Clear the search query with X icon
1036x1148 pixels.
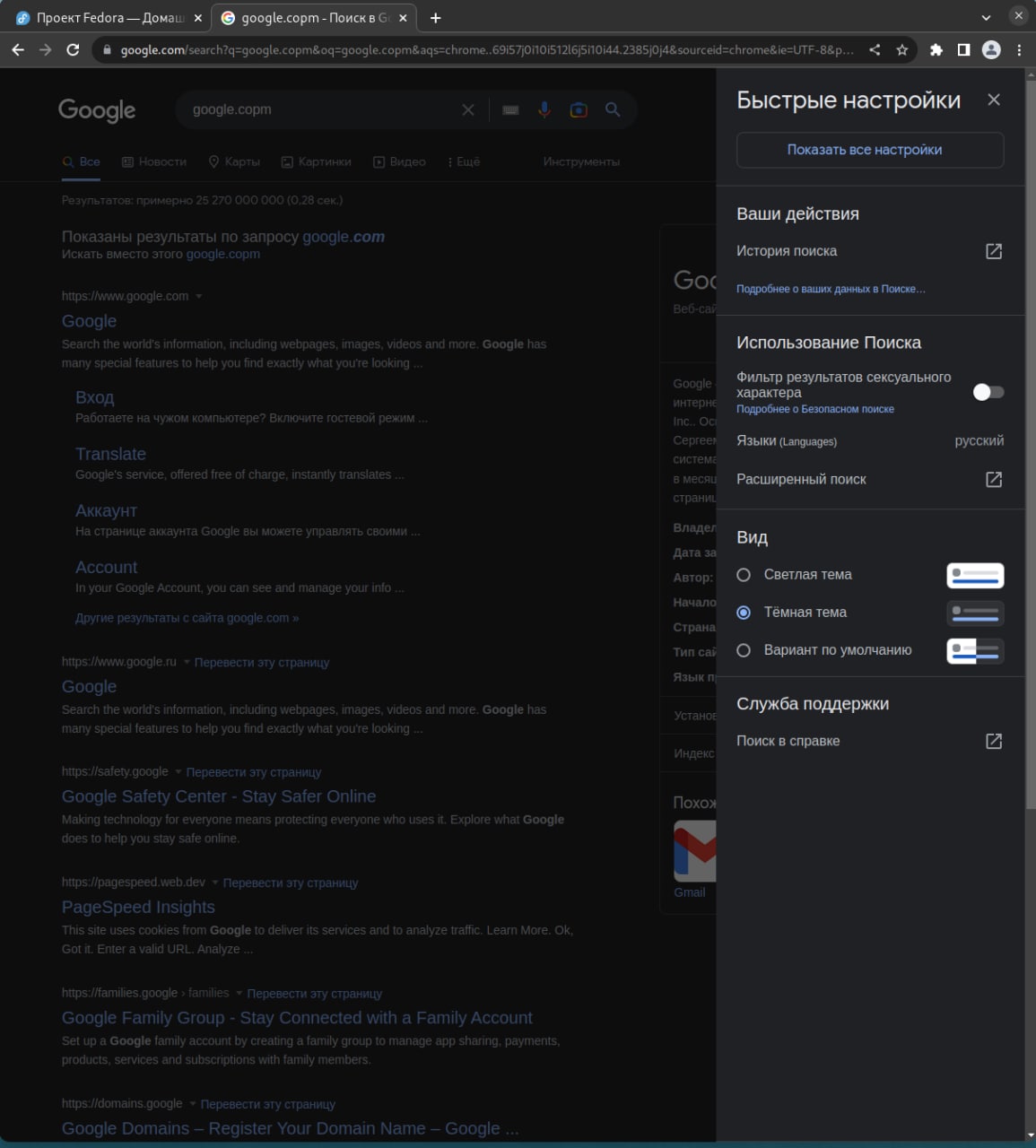[468, 109]
